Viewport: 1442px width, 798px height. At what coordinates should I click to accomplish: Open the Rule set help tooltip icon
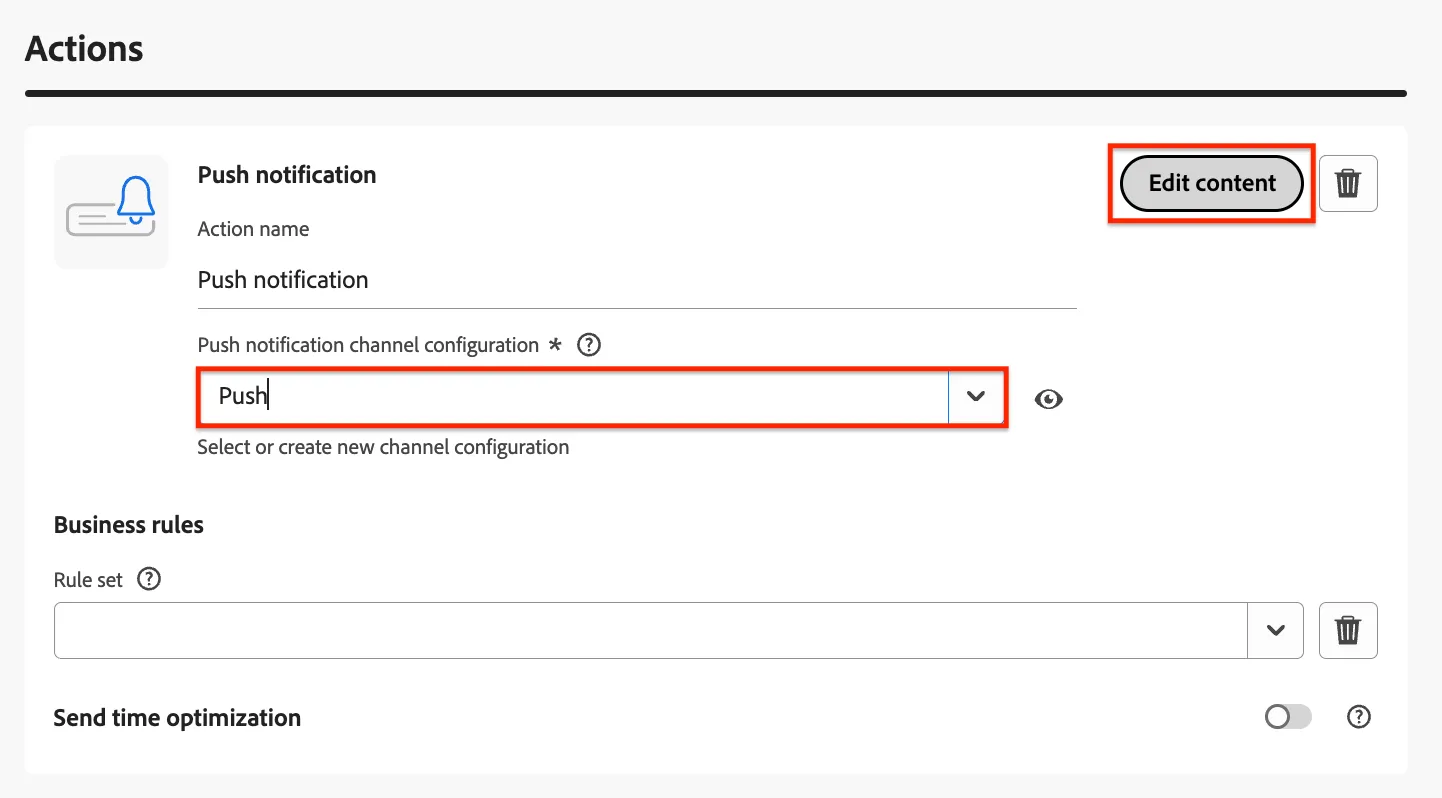pos(149,579)
